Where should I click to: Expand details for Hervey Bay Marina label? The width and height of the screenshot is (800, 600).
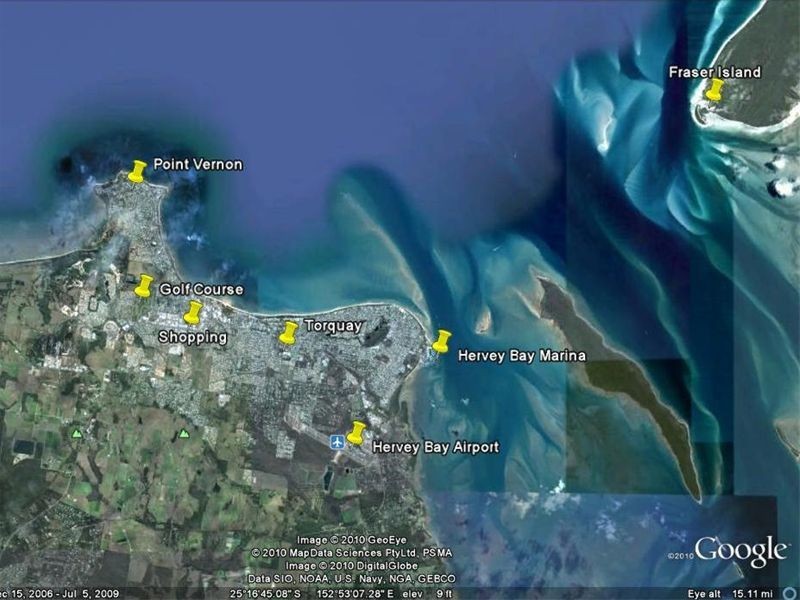click(522, 353)
